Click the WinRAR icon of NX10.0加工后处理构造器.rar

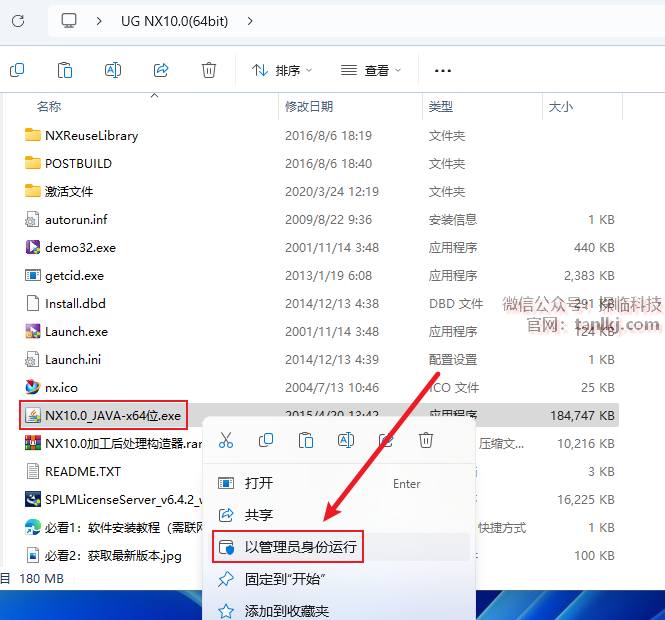point(33,443)
